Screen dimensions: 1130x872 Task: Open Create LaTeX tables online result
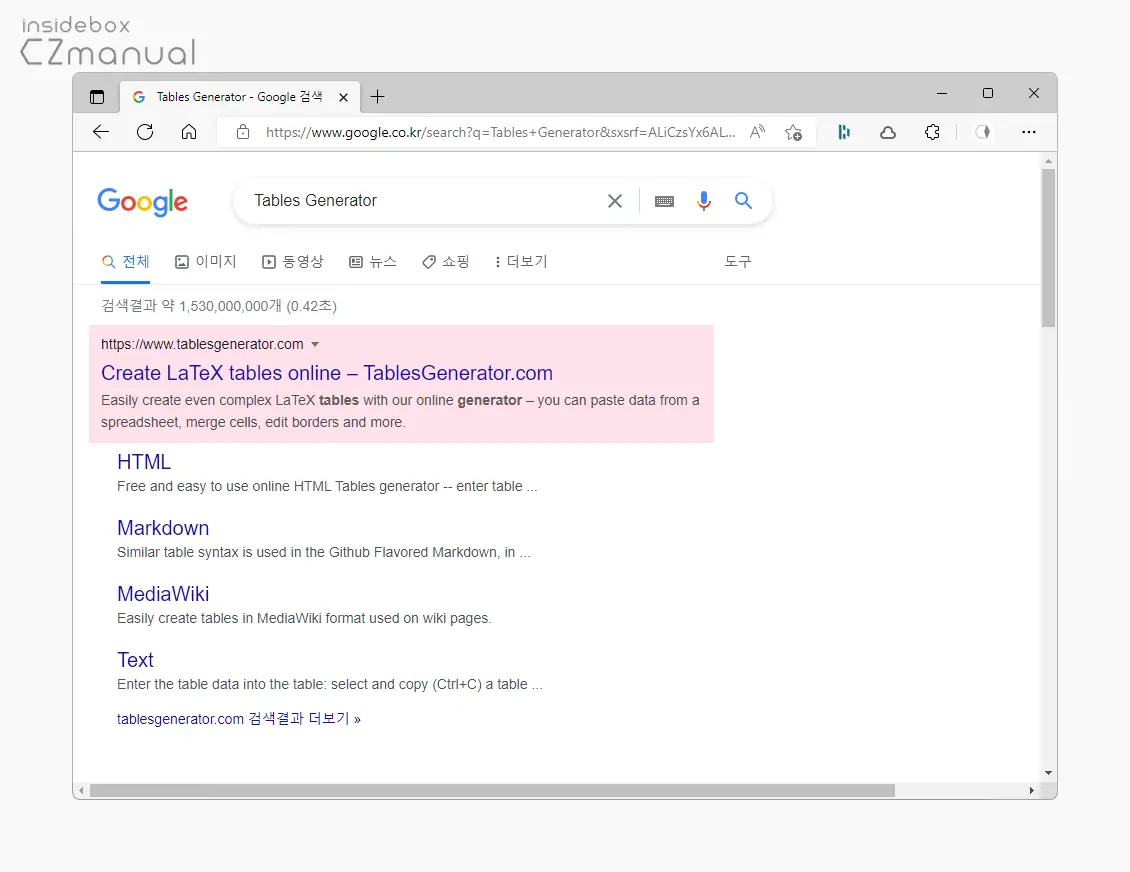[x=326, y=373]
